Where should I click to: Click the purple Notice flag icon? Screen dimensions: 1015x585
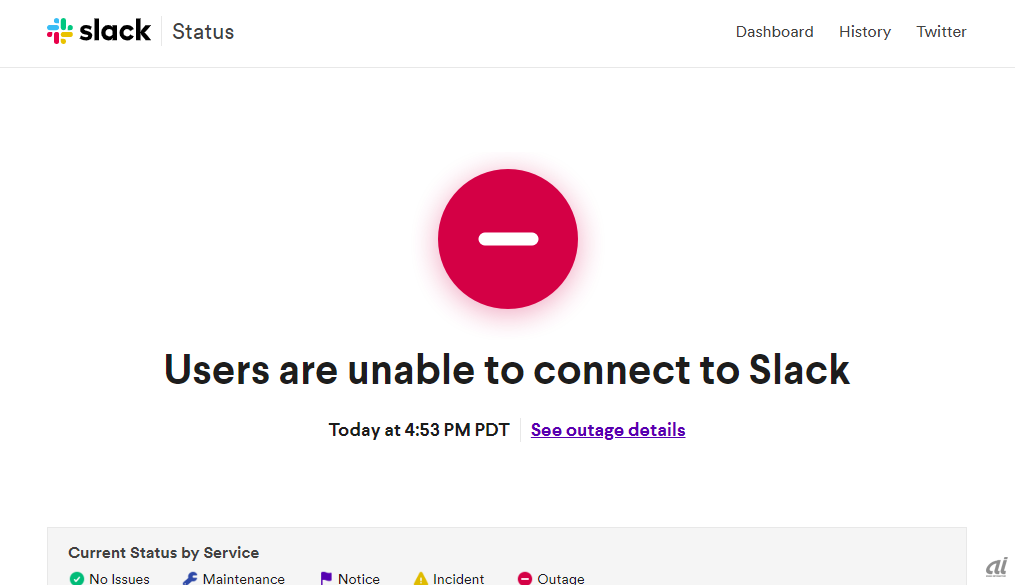326,578
